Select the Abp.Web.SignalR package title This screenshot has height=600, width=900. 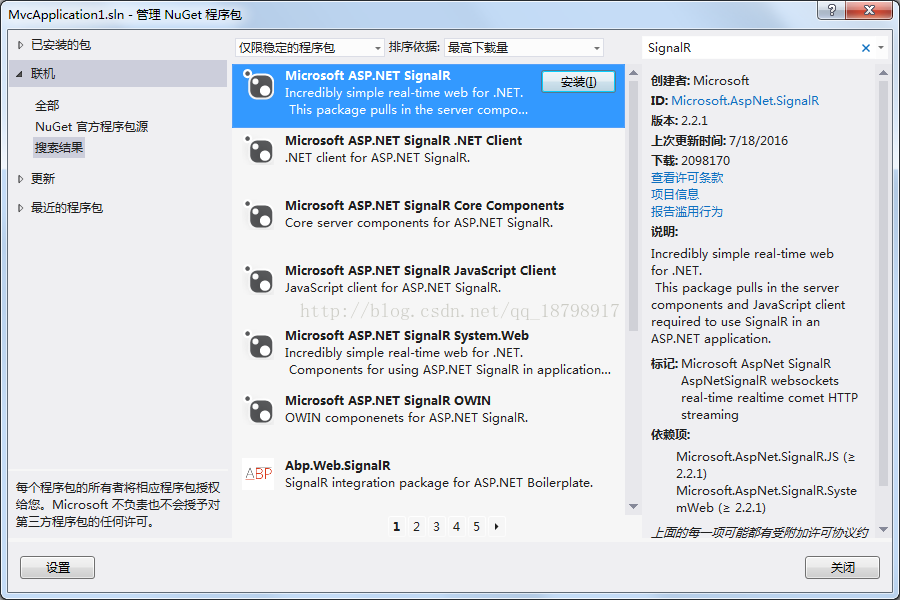pos(338,466)
